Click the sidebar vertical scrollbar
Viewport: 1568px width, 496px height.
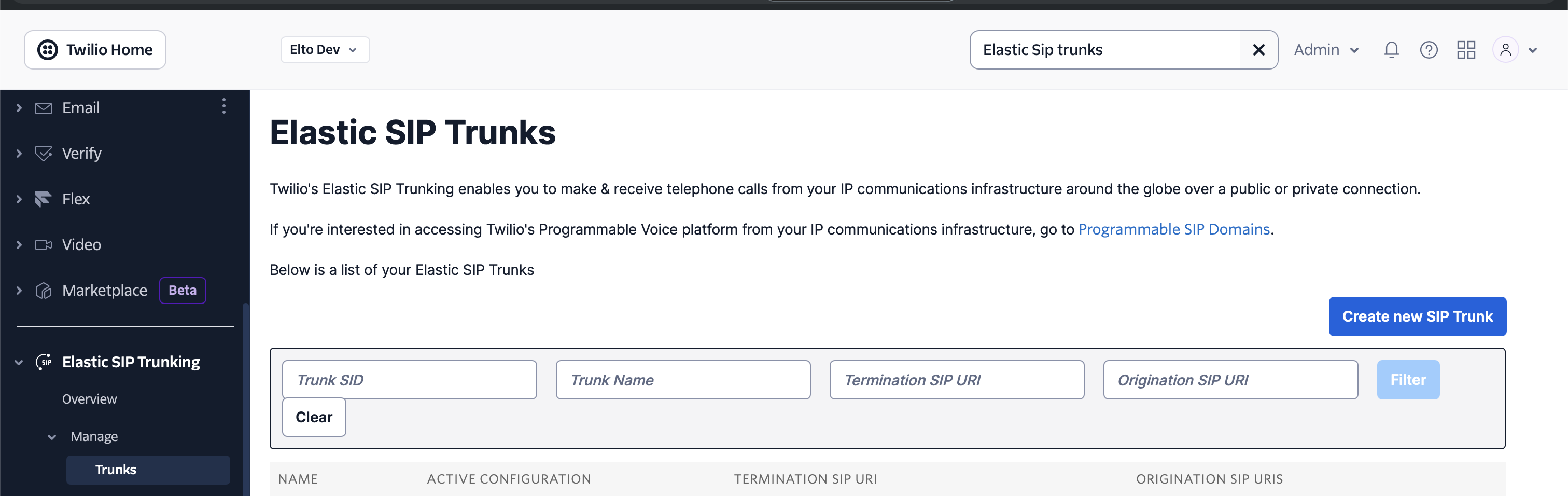tap(246, 399)
